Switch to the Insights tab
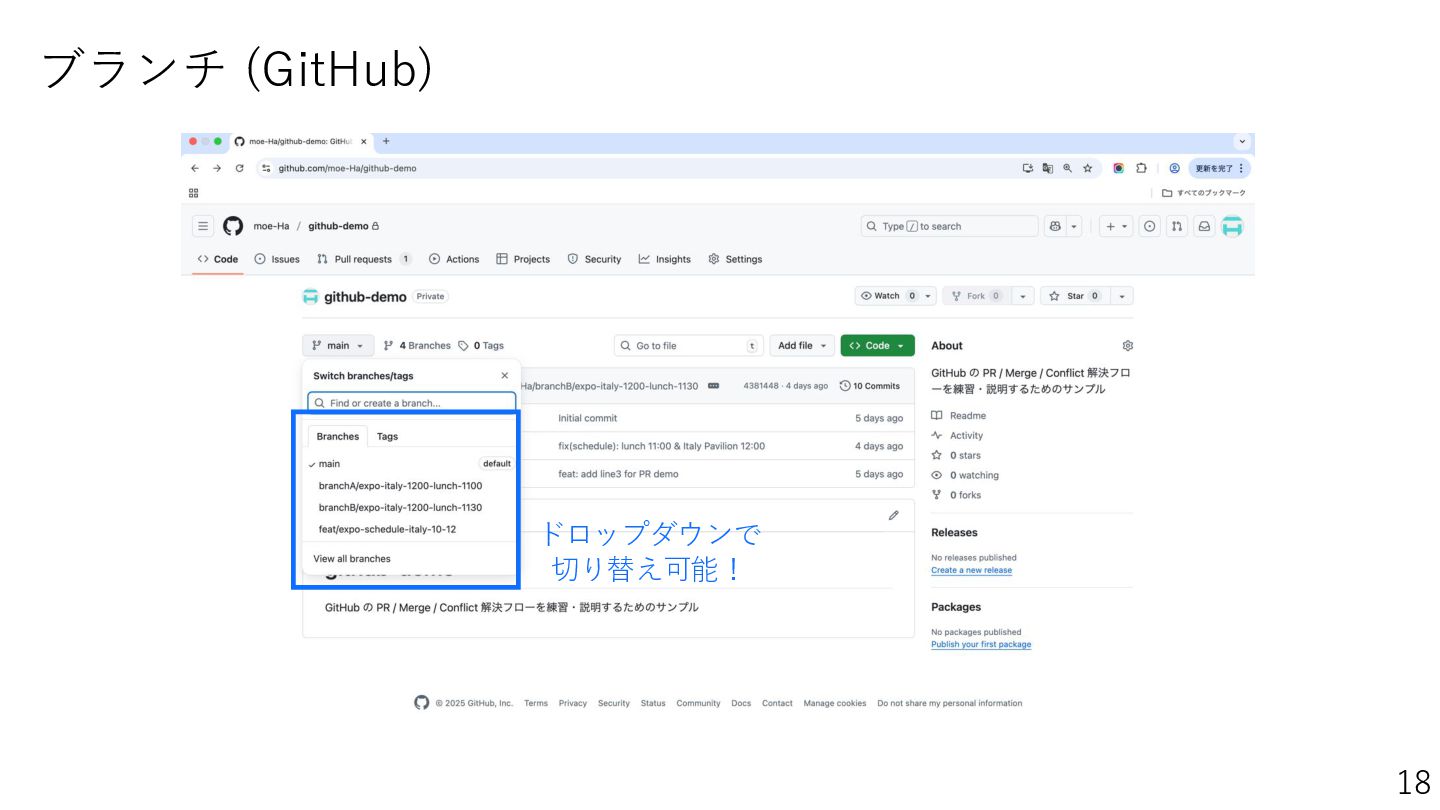Screen dimensions: 1440x810 pyautogui.click(x=665, y=259)
